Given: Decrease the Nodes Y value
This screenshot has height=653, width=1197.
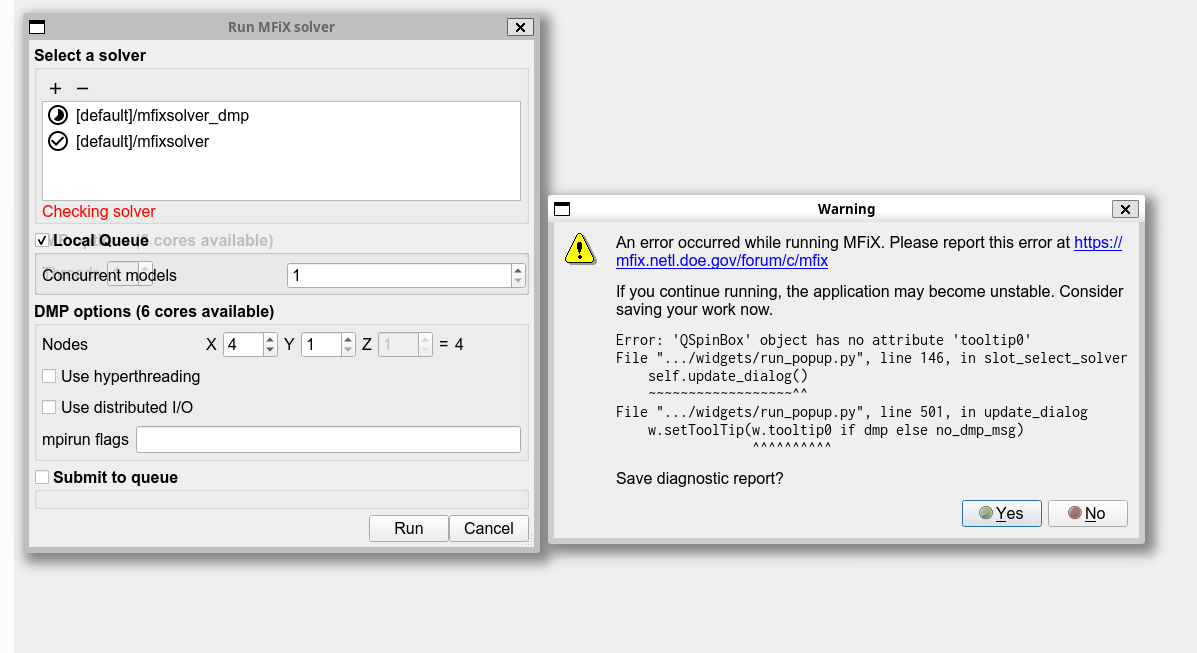Looking at the screenshot, I should 348,350.
